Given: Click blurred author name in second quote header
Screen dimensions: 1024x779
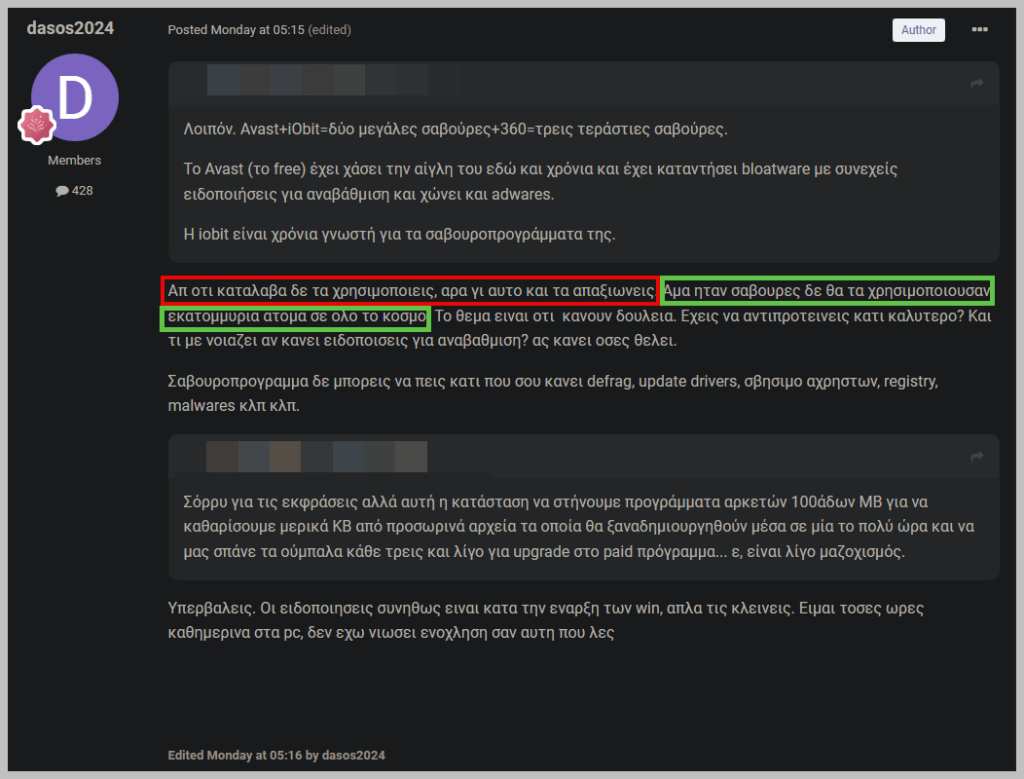Looking at the screenshot, I should point(317,456).
